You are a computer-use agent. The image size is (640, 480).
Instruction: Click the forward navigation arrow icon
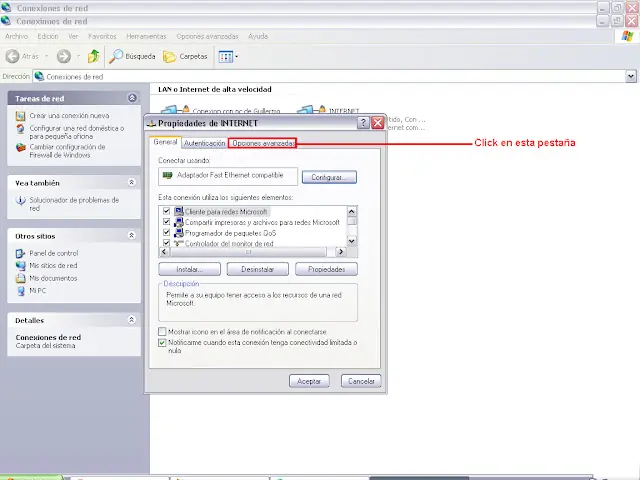(x=64, y=56)
